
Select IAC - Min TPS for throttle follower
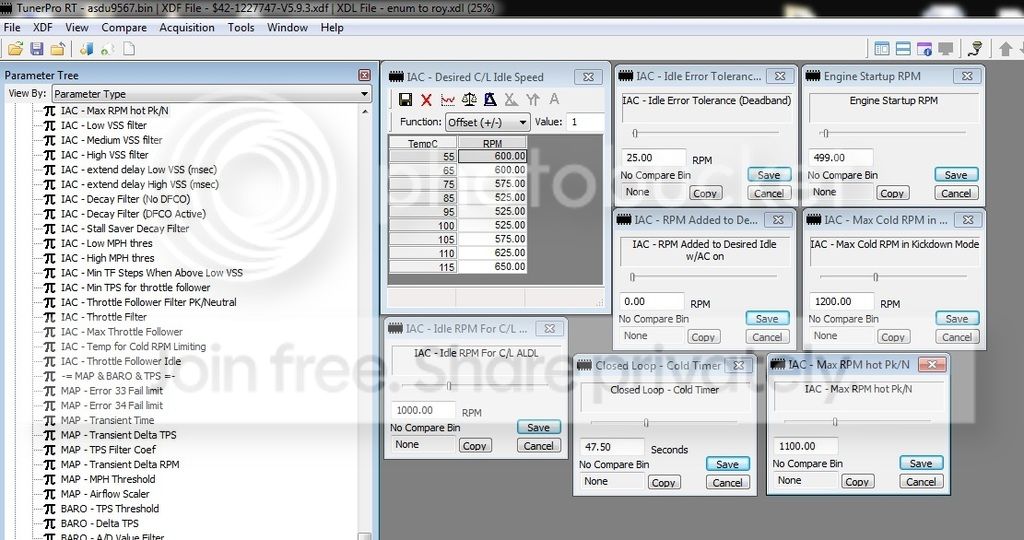tap(135, 287)
